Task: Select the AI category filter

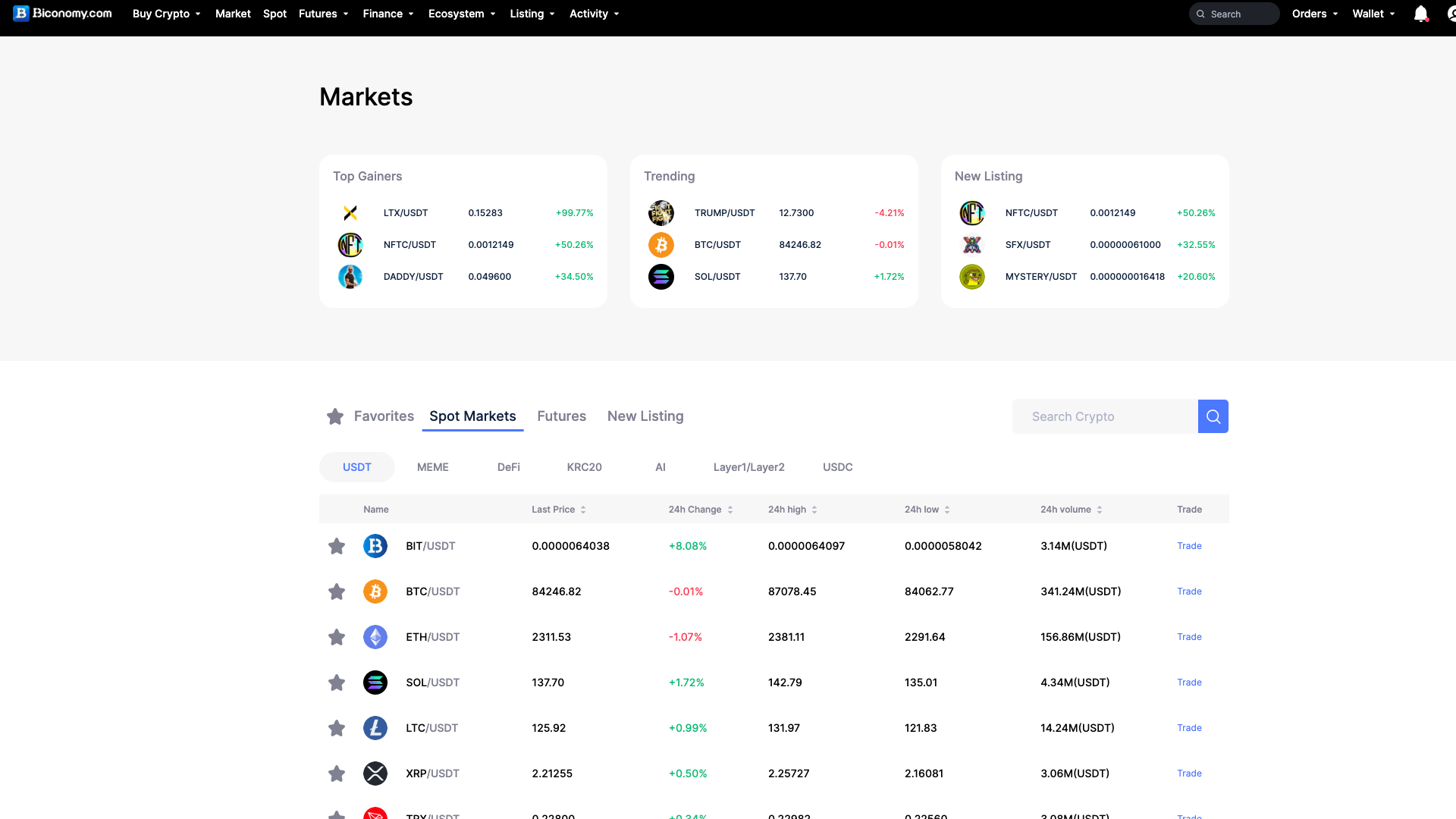Action: click(661, 467)
